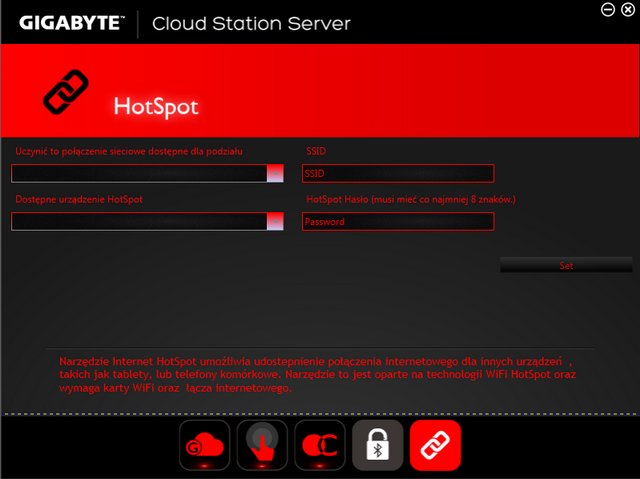
Task: Select the HotSpot chain-link icon in bottom bar
Action: click(x=436, y=445)
